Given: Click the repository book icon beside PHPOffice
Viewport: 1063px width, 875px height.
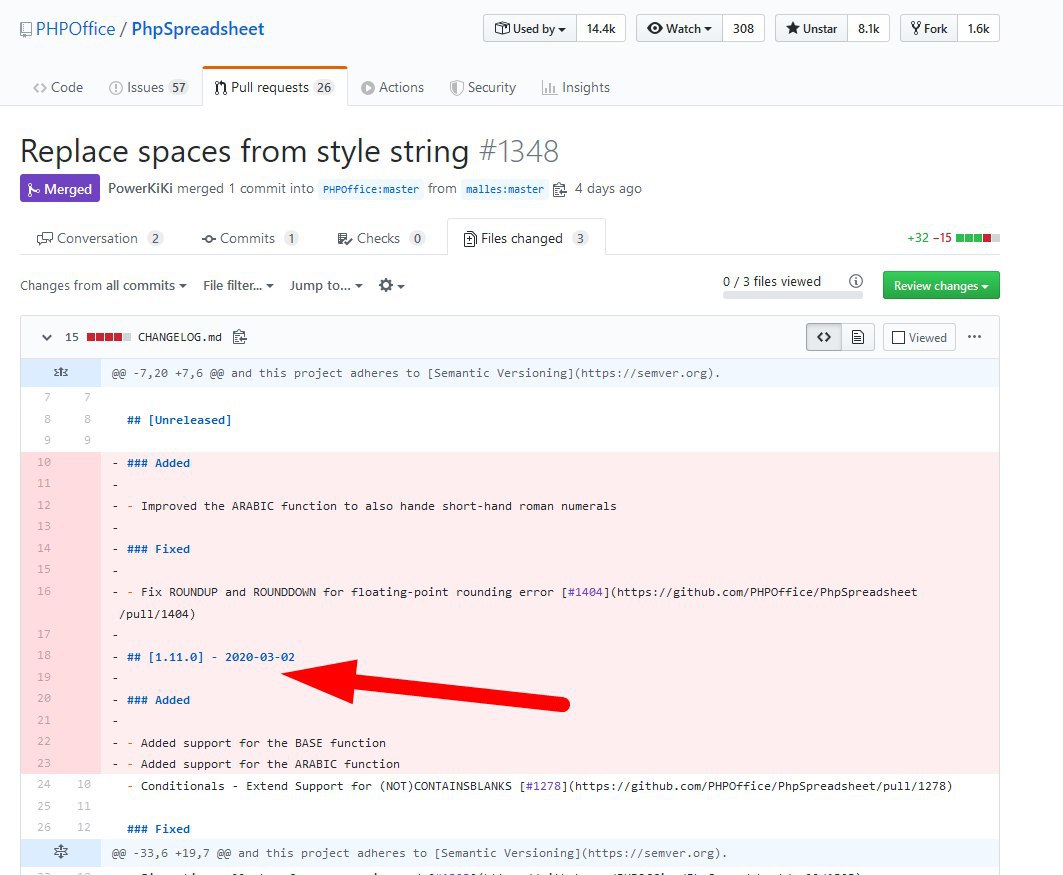Looking at the screenshot, I should point(26,29).
